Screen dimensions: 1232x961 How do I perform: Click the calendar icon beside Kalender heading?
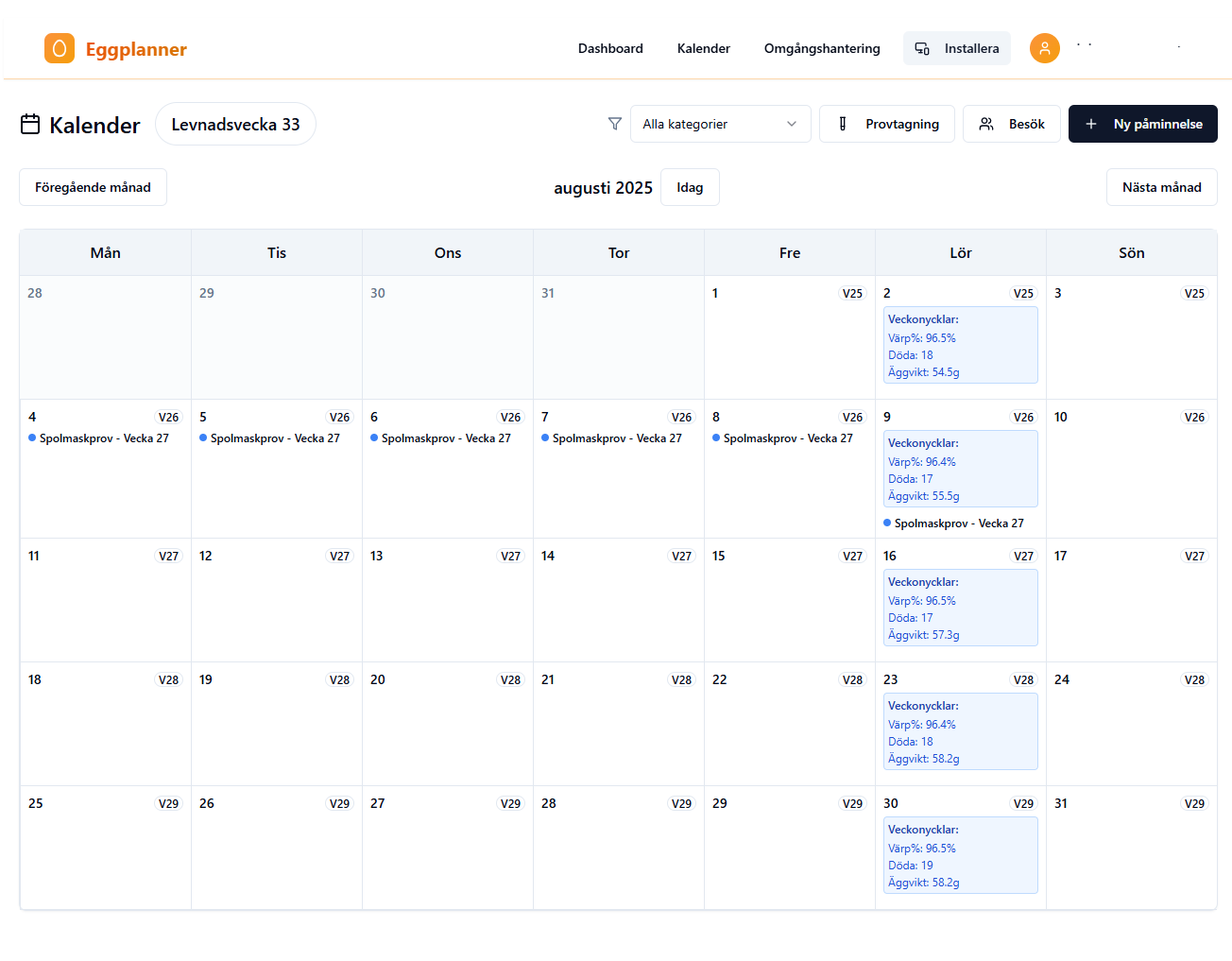pyautogui.click(x=30, y=124)
